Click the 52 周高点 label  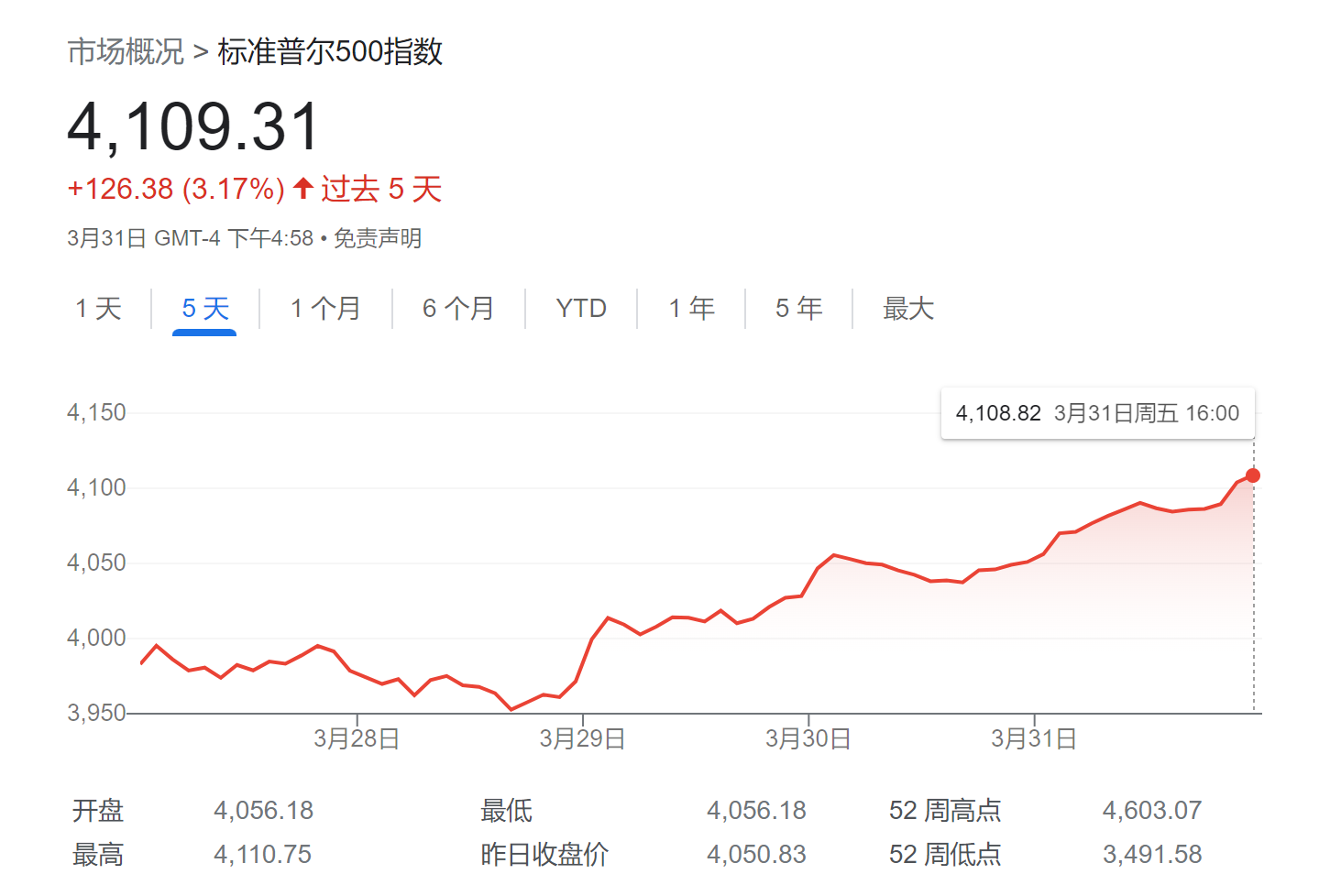[945, 811]
